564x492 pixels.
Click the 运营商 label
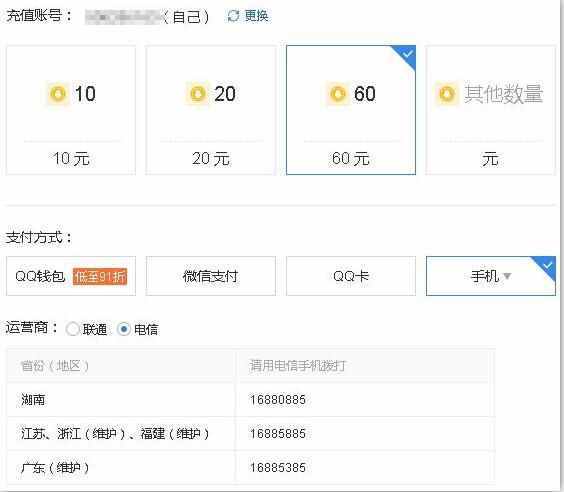pos(32,328)
